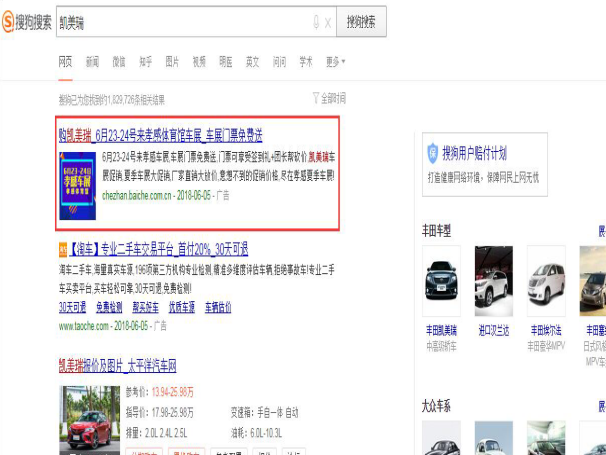Open the 搜狗用户赔付计划 banner title

click(474, 153)
